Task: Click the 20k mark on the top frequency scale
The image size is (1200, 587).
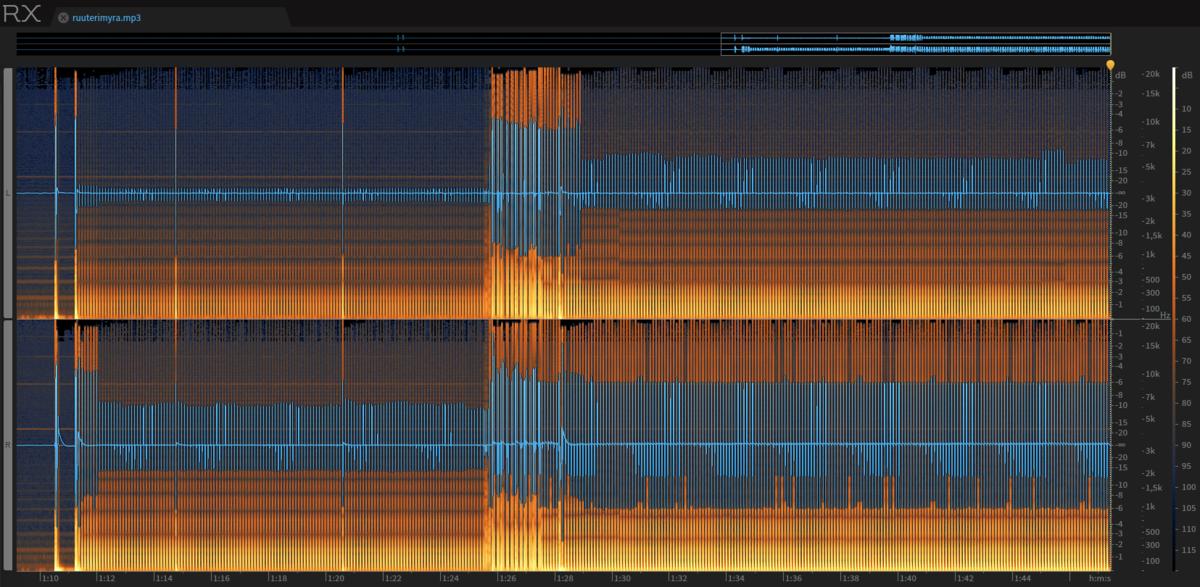Action: pos(1152,74)
